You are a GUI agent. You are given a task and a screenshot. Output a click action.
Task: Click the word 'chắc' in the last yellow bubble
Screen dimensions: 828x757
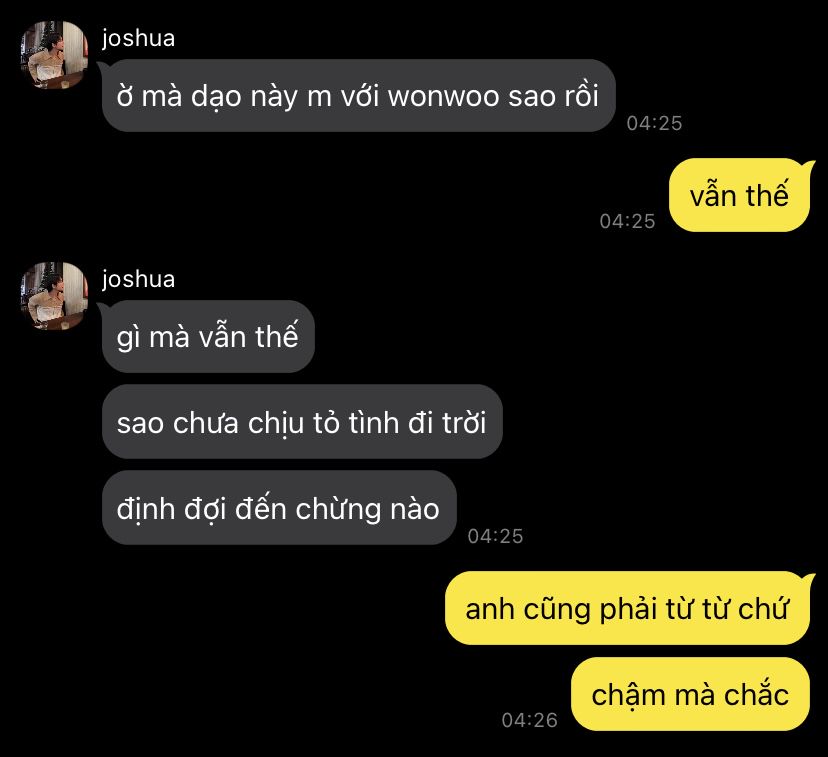tap(757, 694)
